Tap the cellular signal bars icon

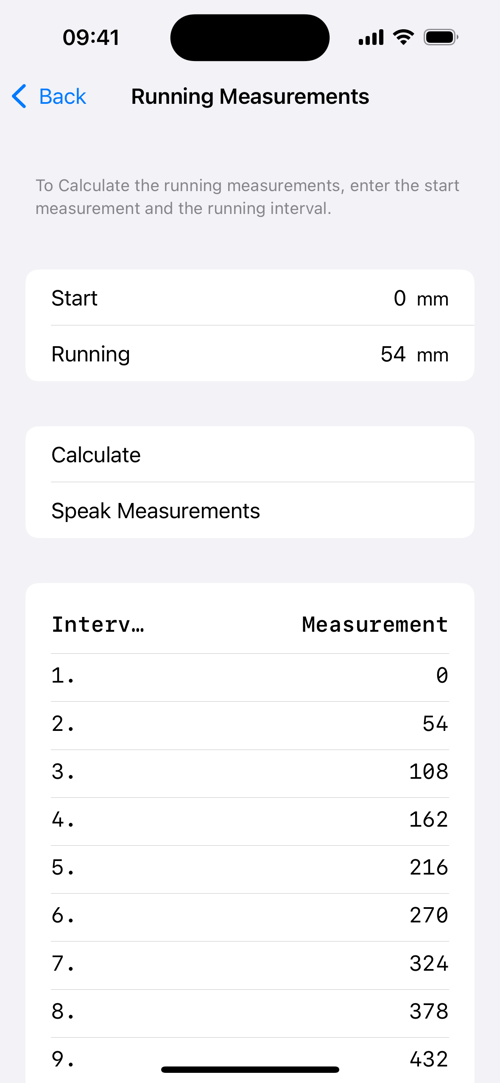(371, 38)
